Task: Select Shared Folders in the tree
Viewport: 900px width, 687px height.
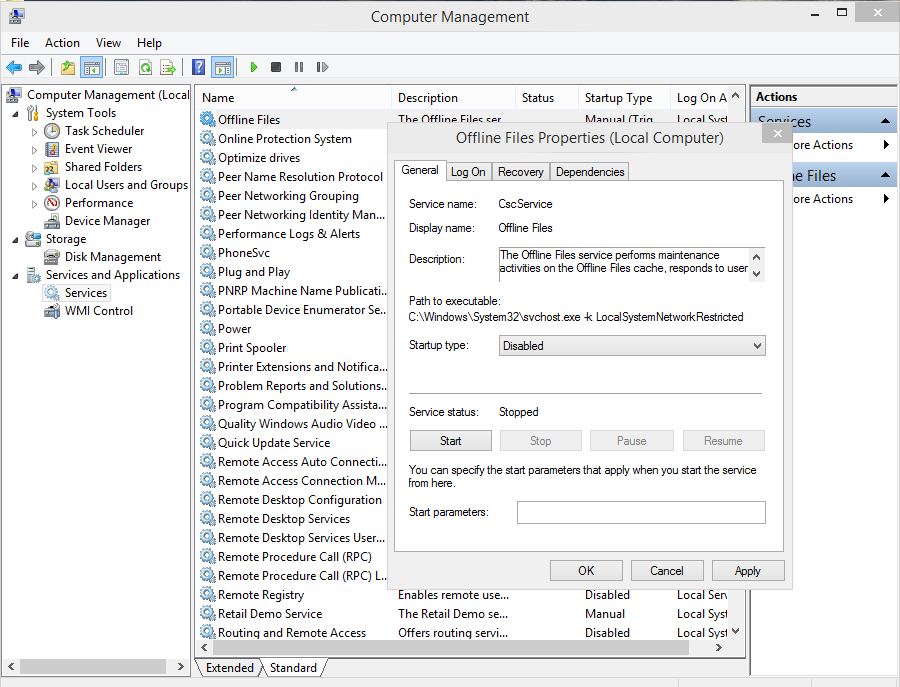Action: [103, 167]
